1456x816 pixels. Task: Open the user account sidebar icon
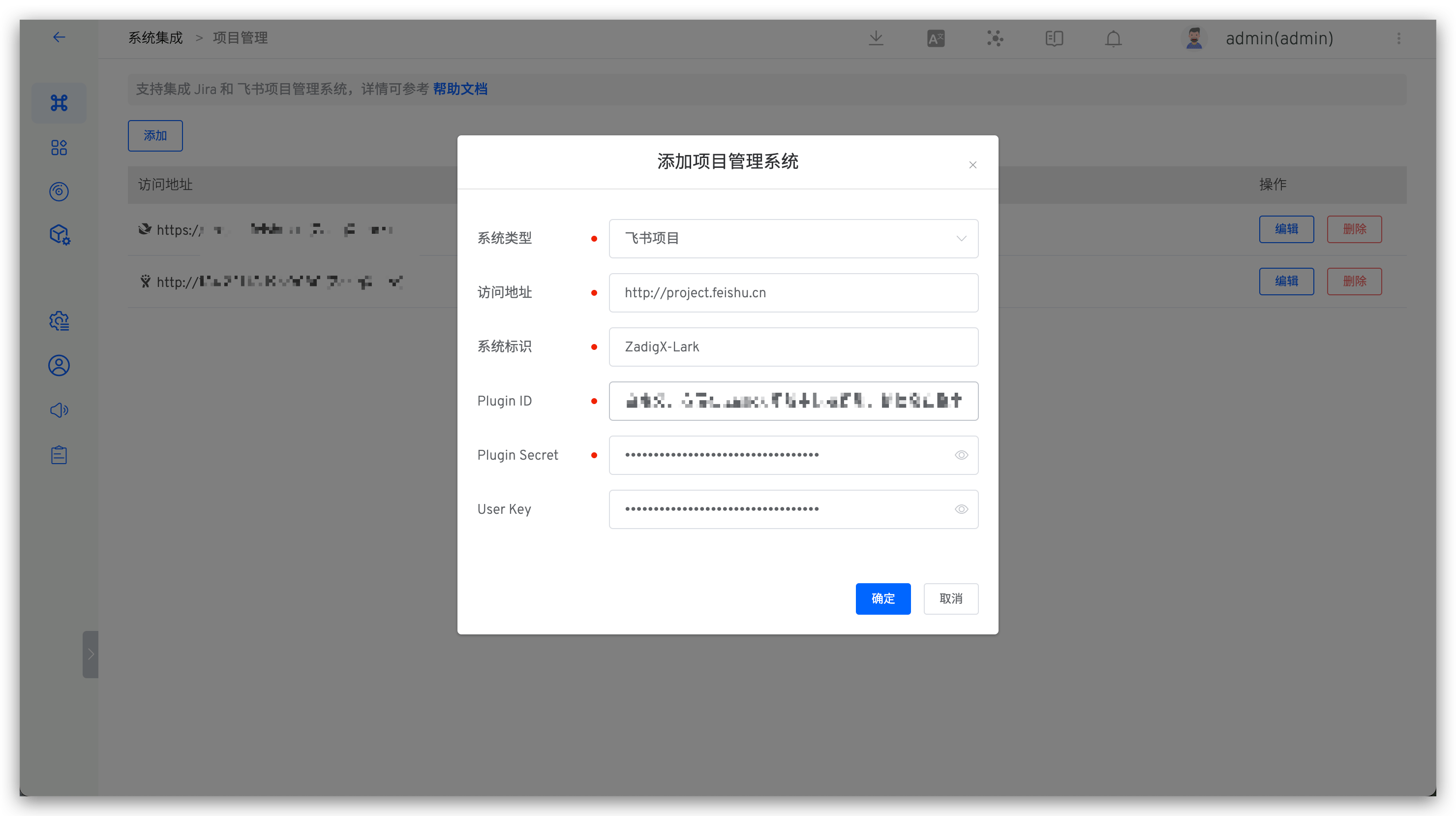[59, 365]
